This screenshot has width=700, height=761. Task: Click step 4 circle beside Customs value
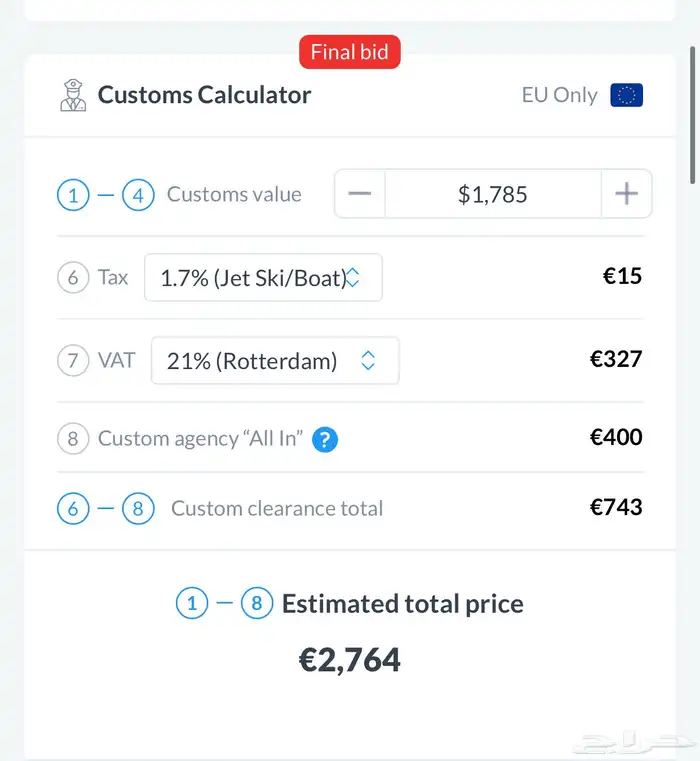coord(138,194)
